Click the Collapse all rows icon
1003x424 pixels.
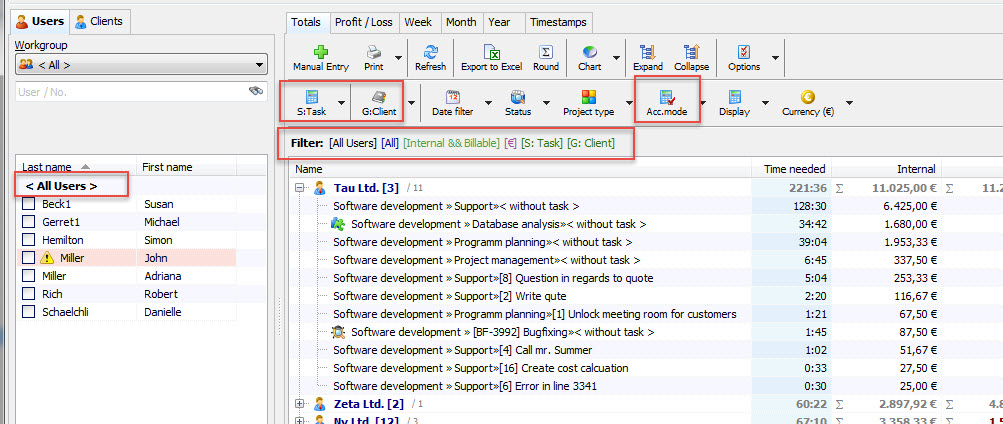(691, 52)
